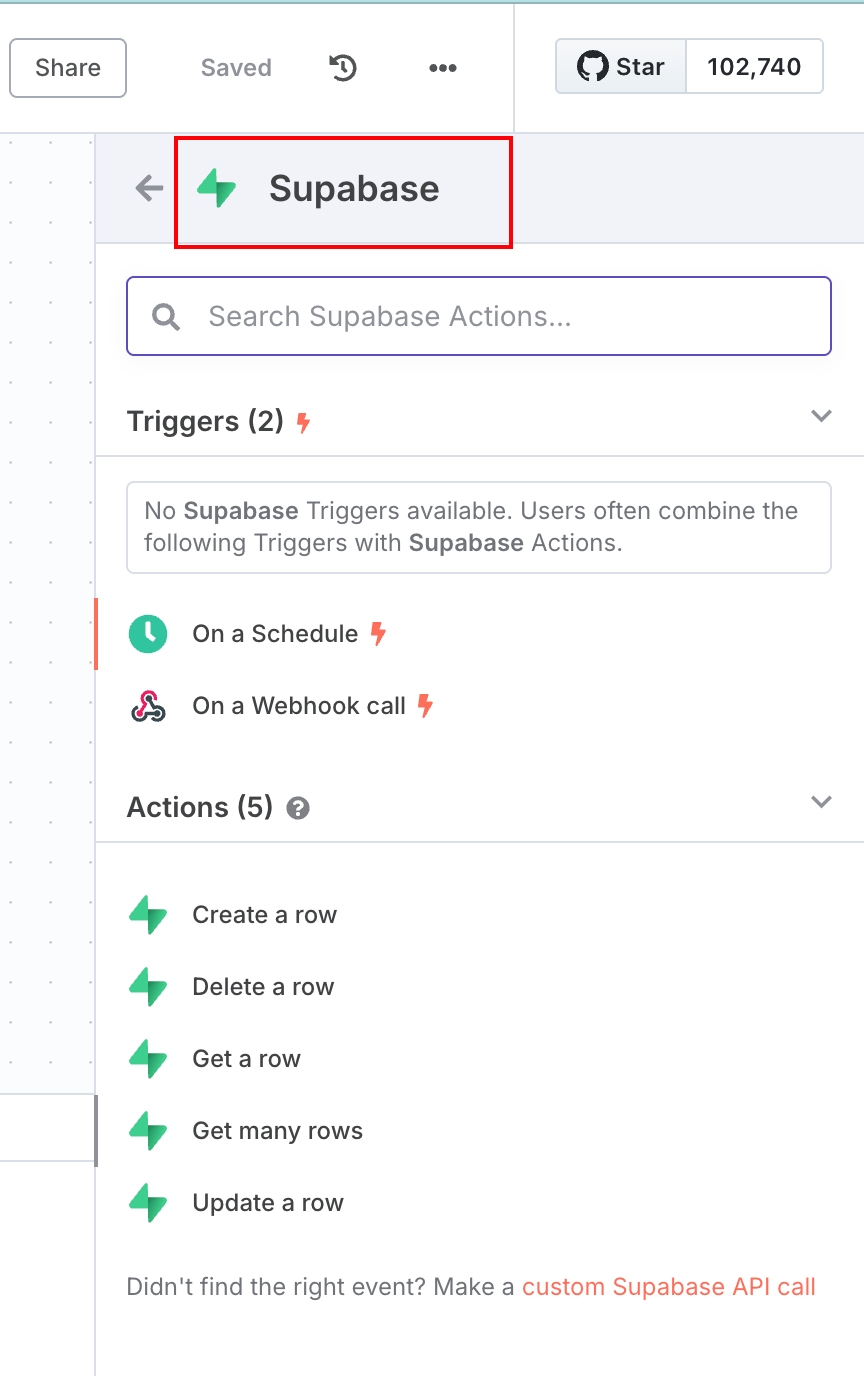Click the Supabase logo in the panel header
The width and height of the screenshot is (864, 1376).
pyautogui.click(x=216, y=188)
